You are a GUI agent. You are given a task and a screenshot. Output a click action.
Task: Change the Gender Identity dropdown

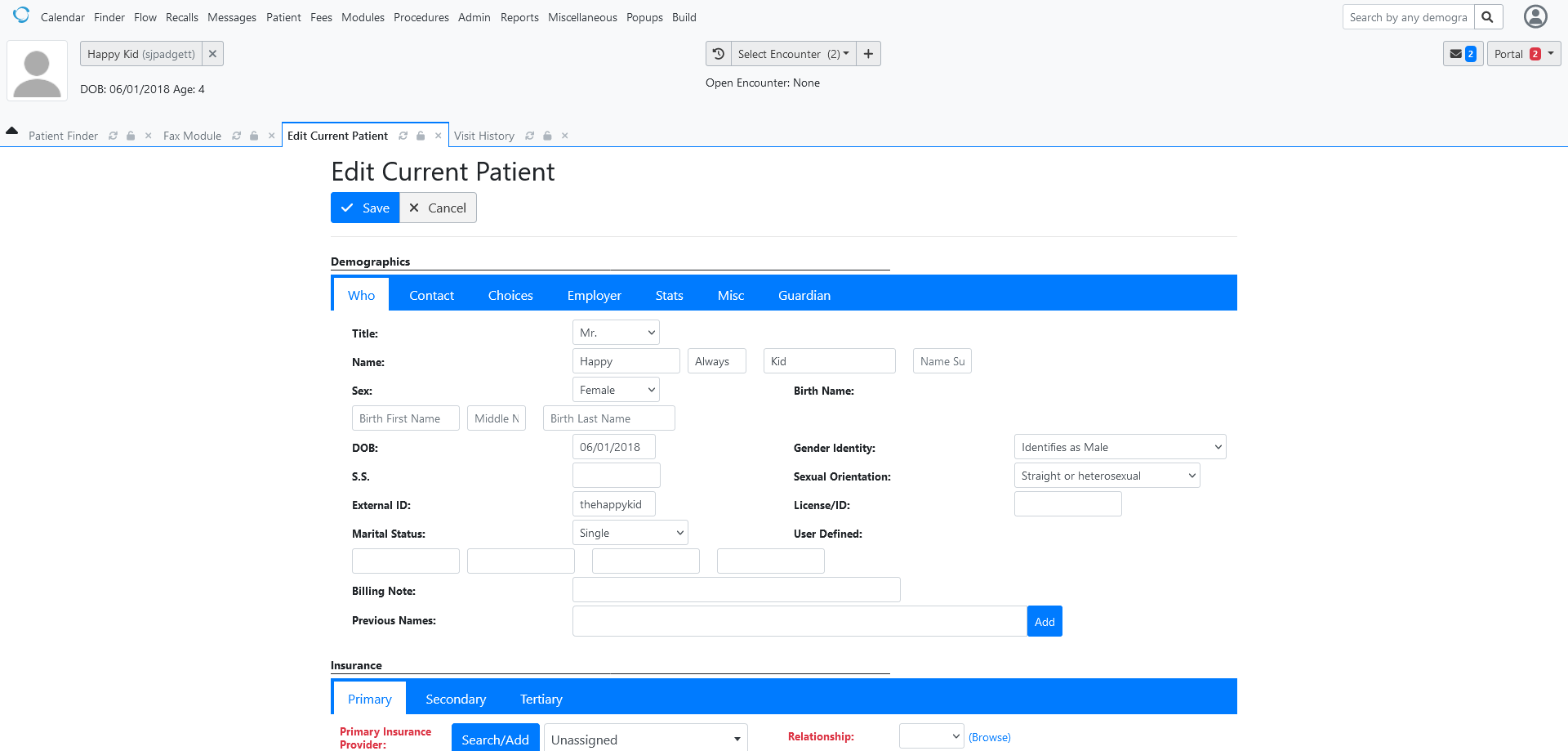pyautogui.click(x=1119, y=446)
